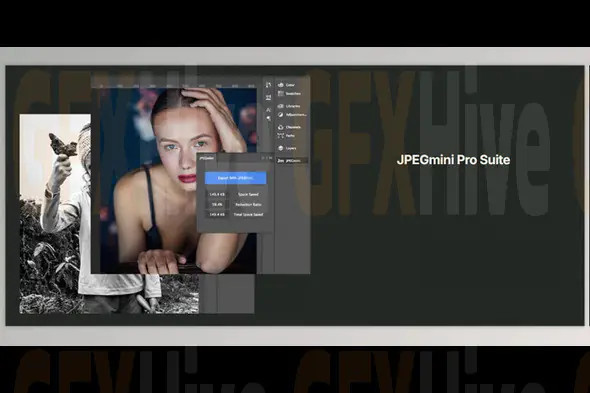Select the JPEGmini entry in panel dock
The width and height of the screenshot is (590, 393).
292,161
